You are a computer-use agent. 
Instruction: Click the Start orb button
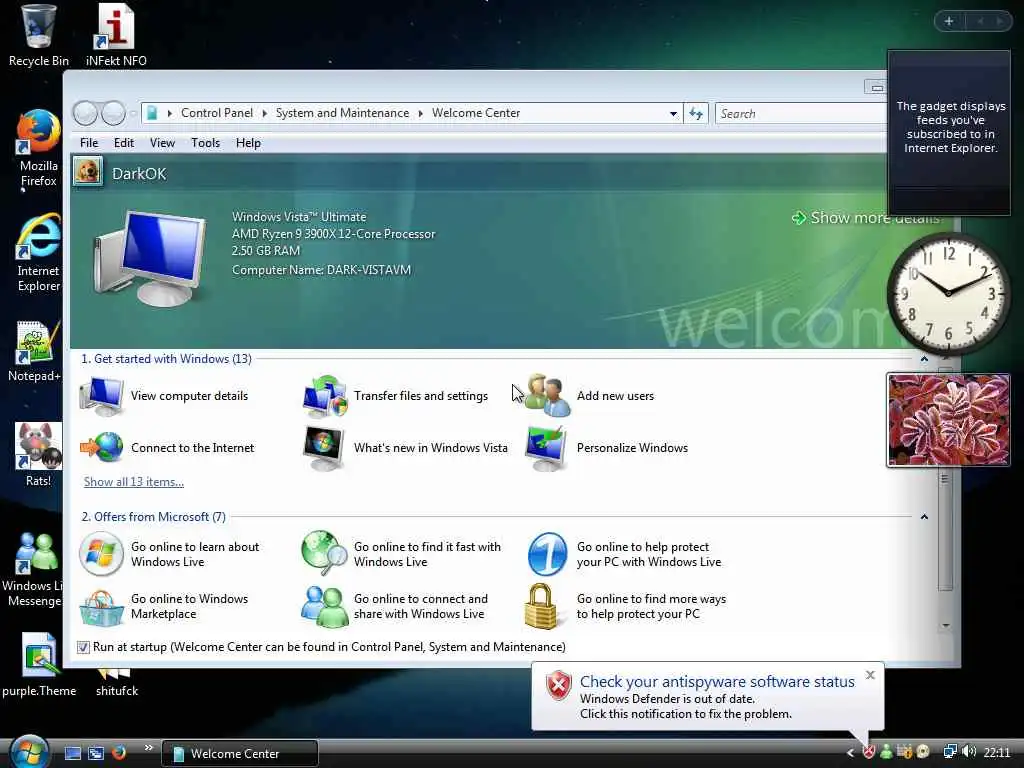click(28, 752)
